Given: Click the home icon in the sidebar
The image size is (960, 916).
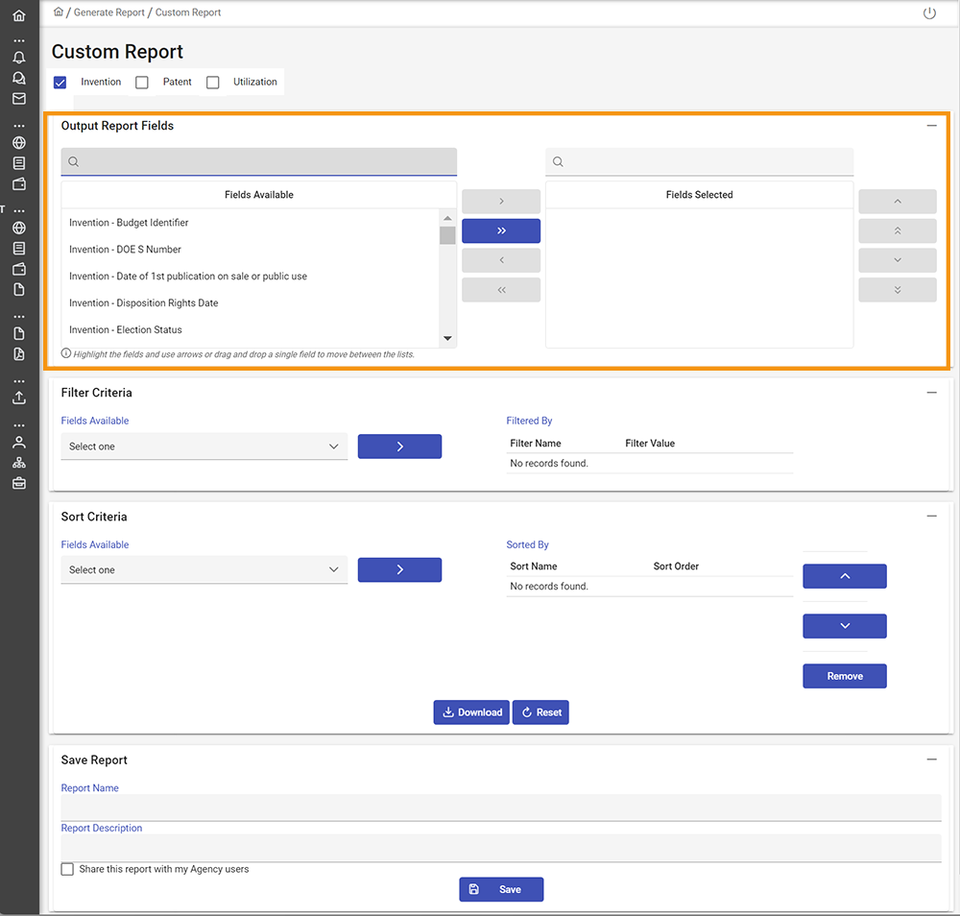Looking at the screenshot, I should pos(19,15).
